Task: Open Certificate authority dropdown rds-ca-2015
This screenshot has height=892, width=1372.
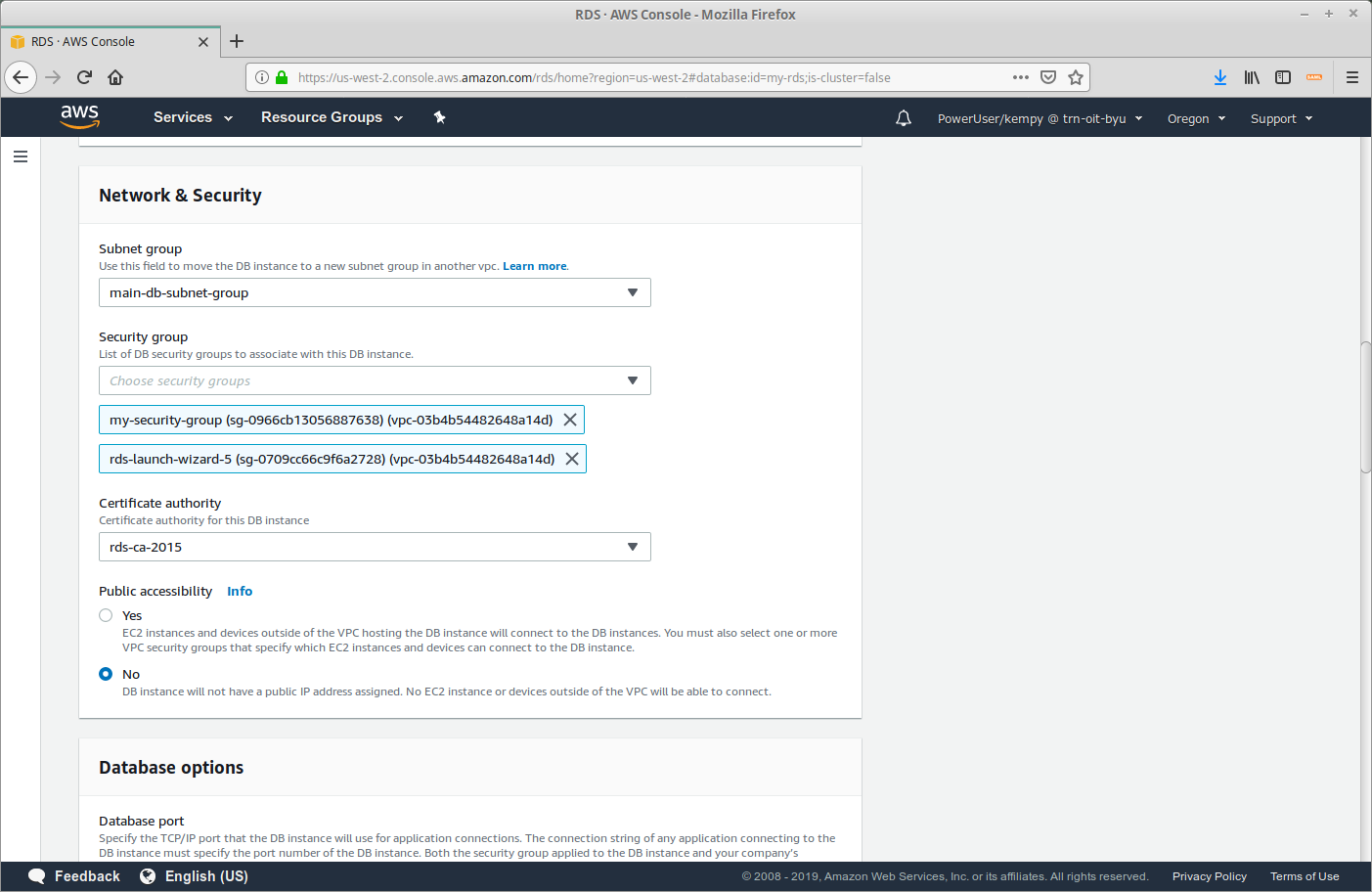Action: 375,547
